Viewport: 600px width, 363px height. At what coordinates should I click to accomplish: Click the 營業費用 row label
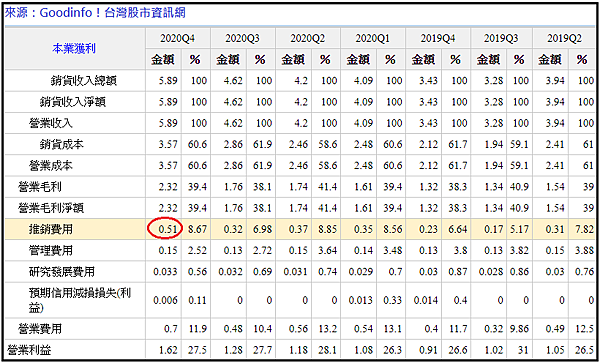(40, 329)
